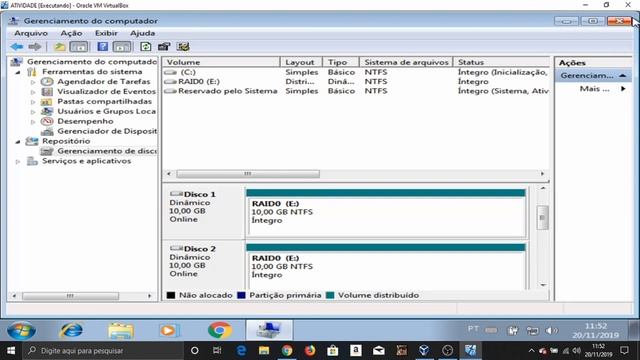
Task: Select the Reservado pelo Sistema volume row
Action: point(356,91)
